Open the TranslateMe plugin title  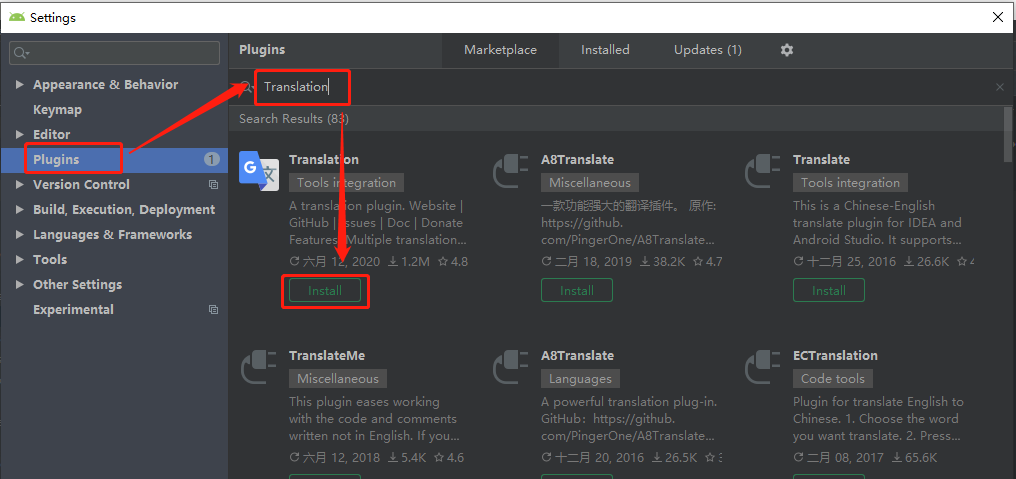coord(327,356)
